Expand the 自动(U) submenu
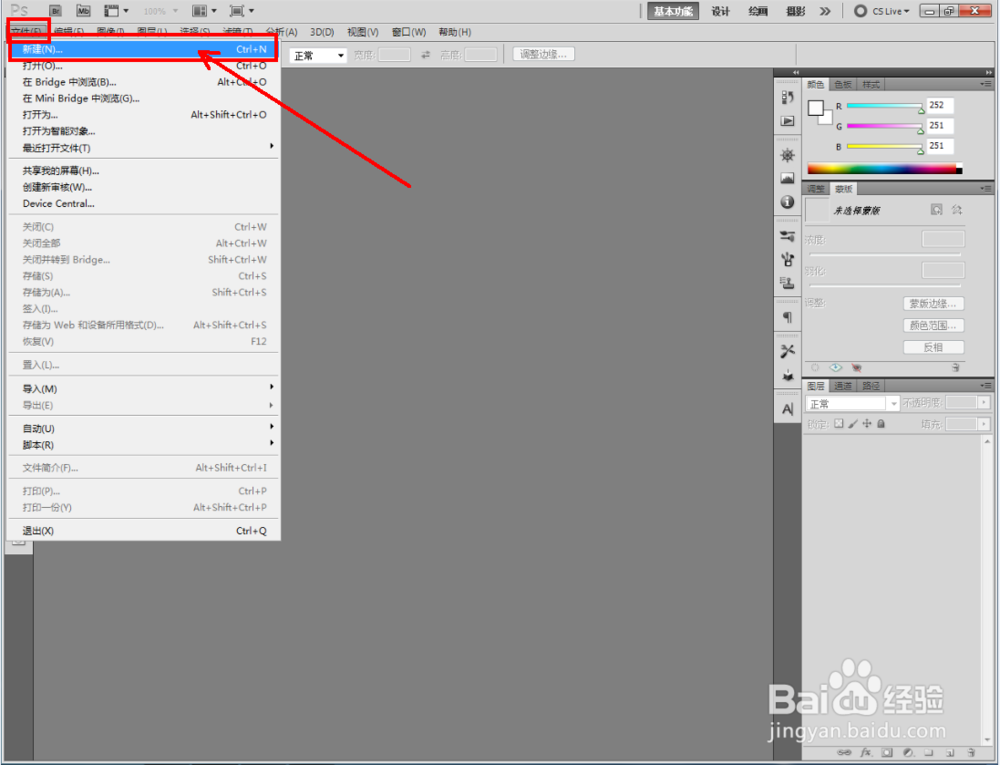 pos(144,428)
